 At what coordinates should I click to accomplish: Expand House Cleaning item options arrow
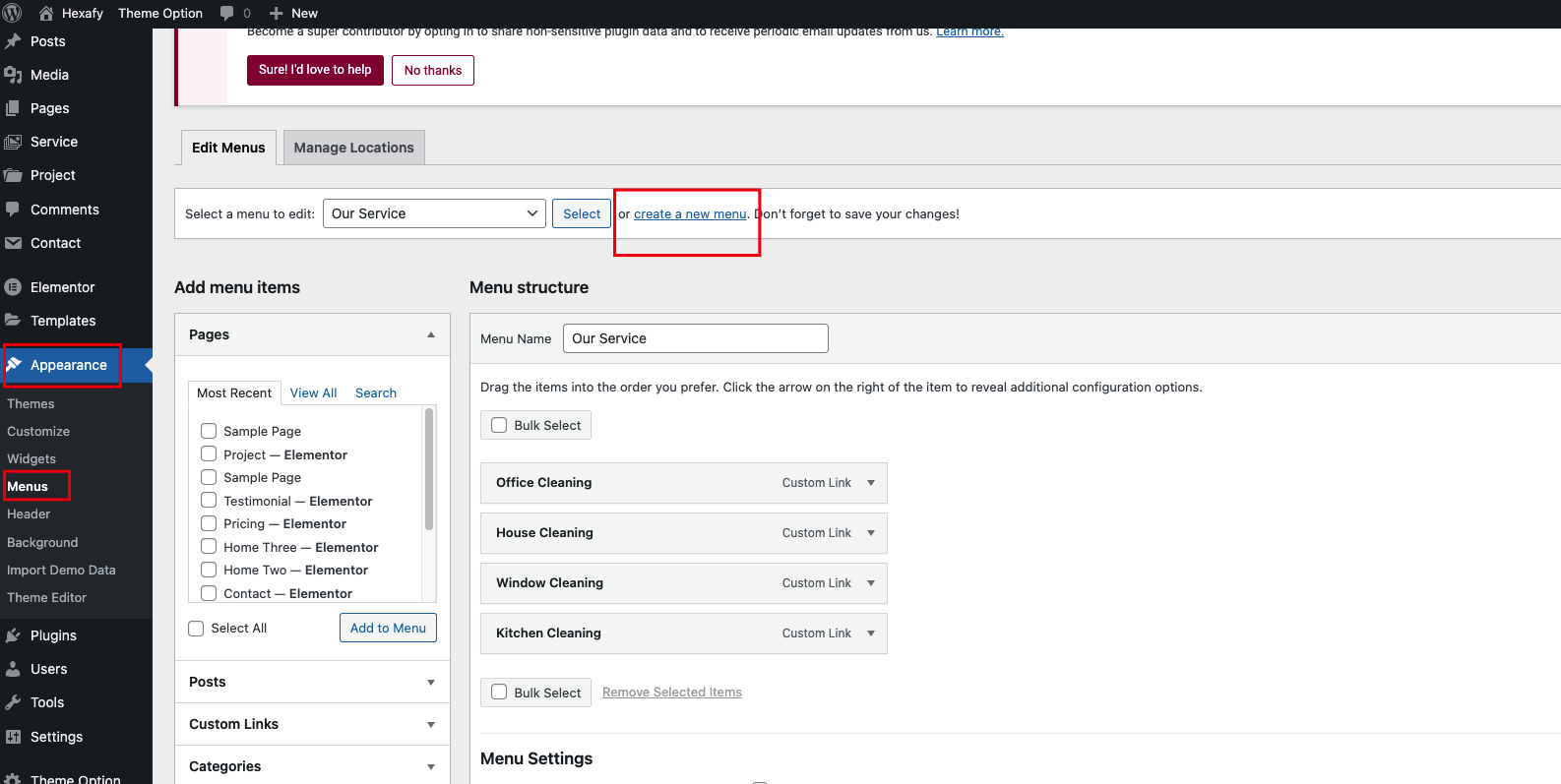871,533
